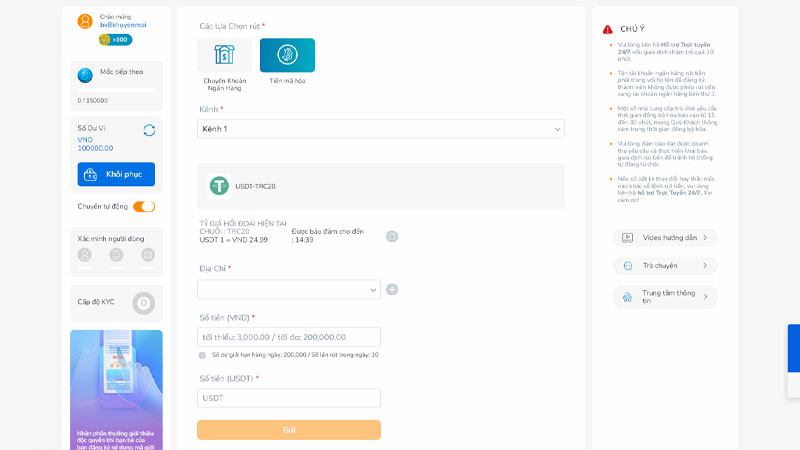Viewport: 800px width, 450px height.
Task: Click the Khôi phục button
Action: pos(116,174)
